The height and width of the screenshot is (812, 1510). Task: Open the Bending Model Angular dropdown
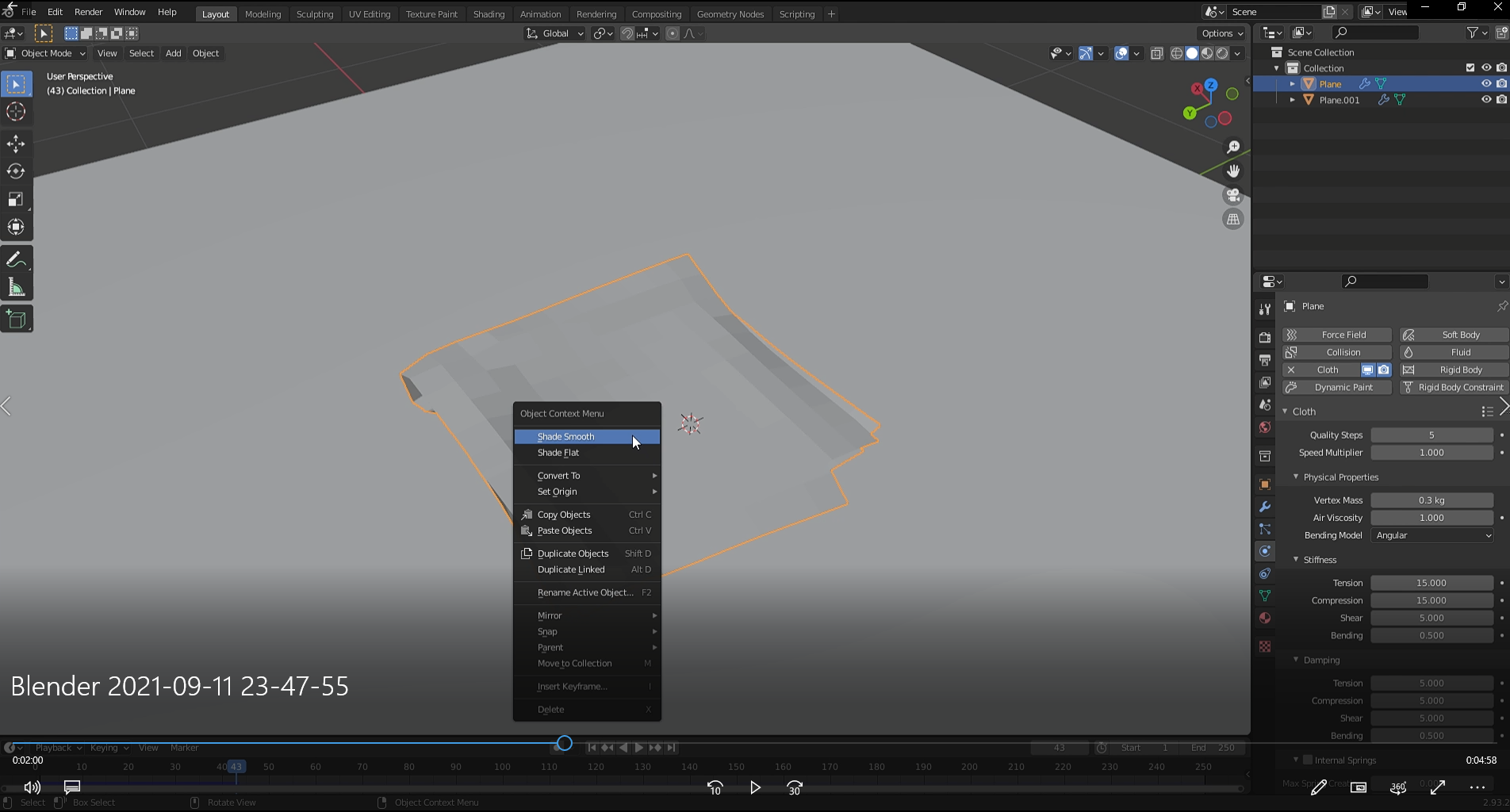[1432, 535]
